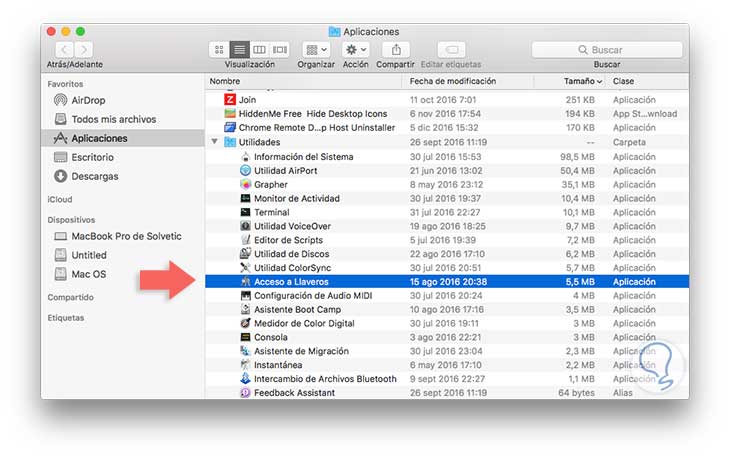The height and width of the screenshot is (458, 730).
Task: Select the Mac OS drive
Action: click(88, 274)
